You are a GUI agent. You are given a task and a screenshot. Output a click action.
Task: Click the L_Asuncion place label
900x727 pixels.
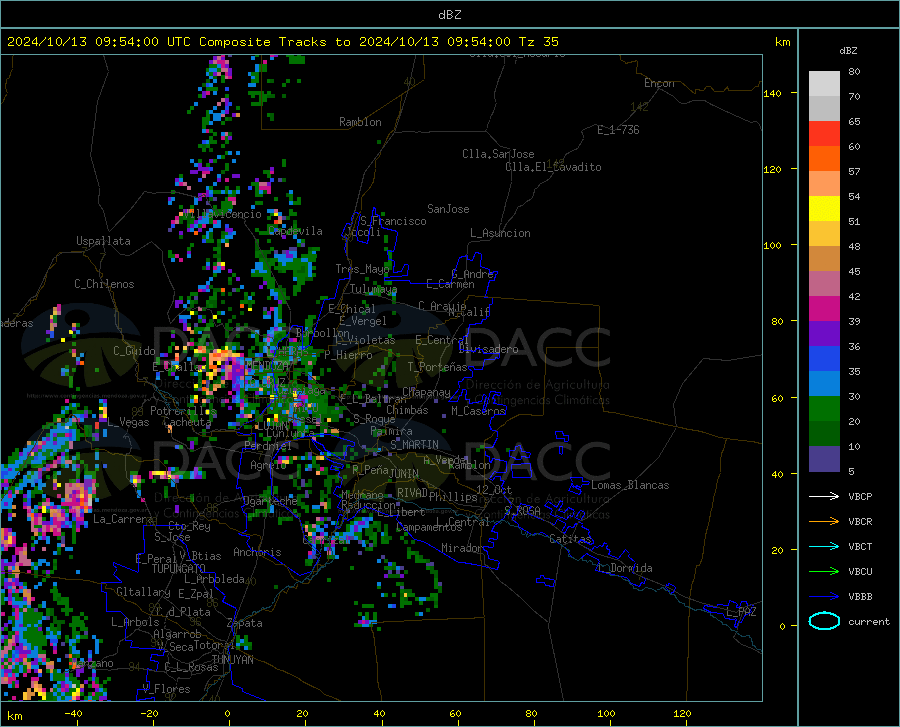(x=500, y=233)
